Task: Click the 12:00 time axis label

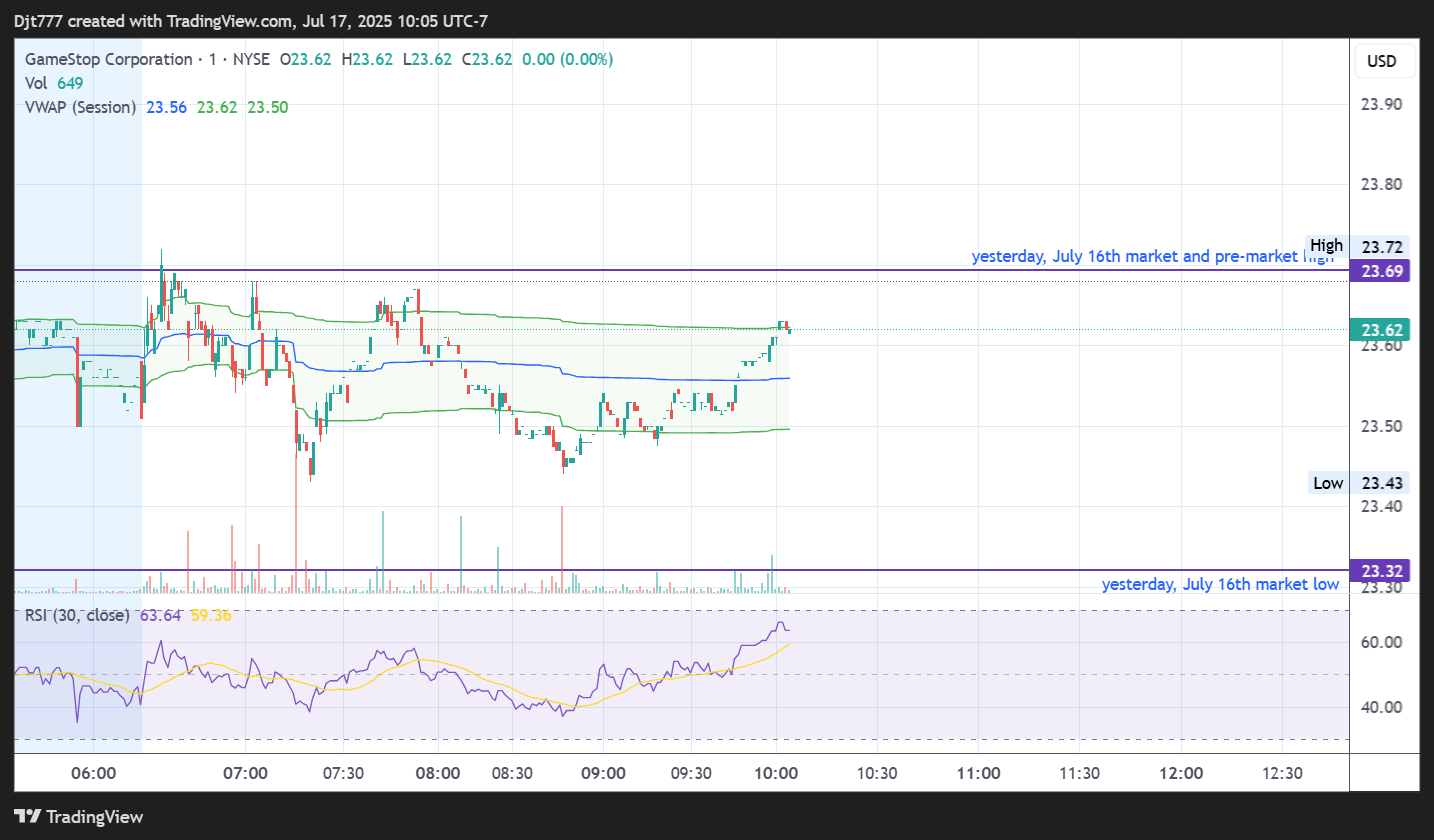Action: click(x=1181, y=773)
